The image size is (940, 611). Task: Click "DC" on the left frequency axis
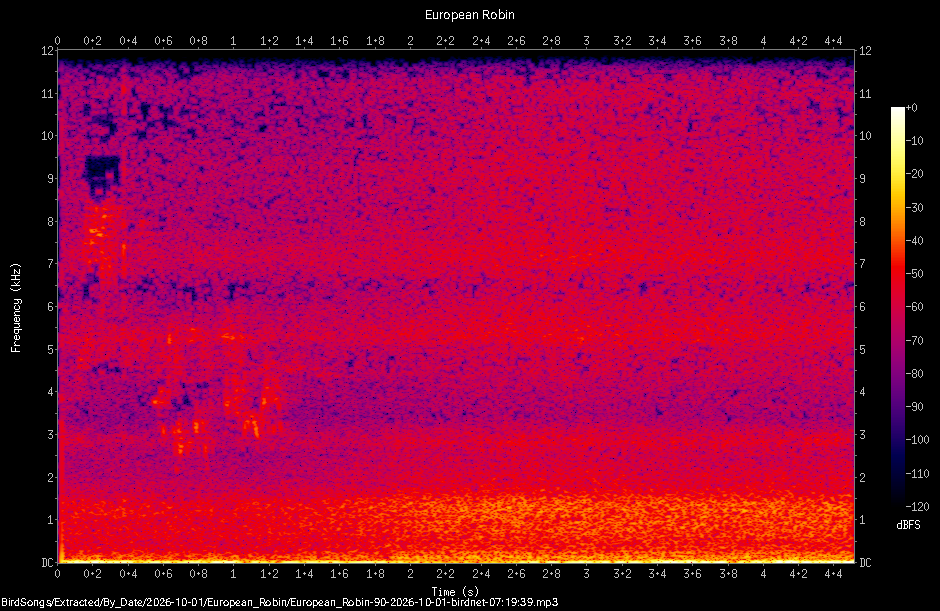47,562
